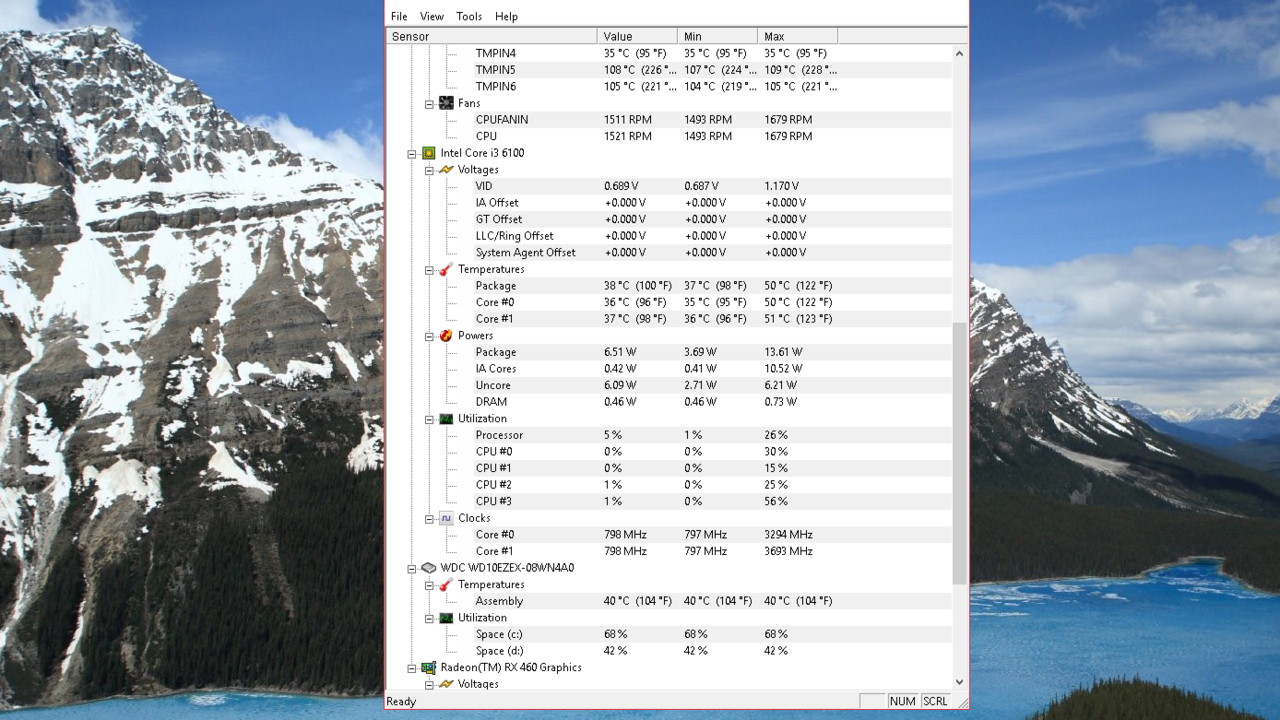The width and height of the screenshot is (1280, 720).
Task: Select the VID voltage row
Action: coord(669,186)
